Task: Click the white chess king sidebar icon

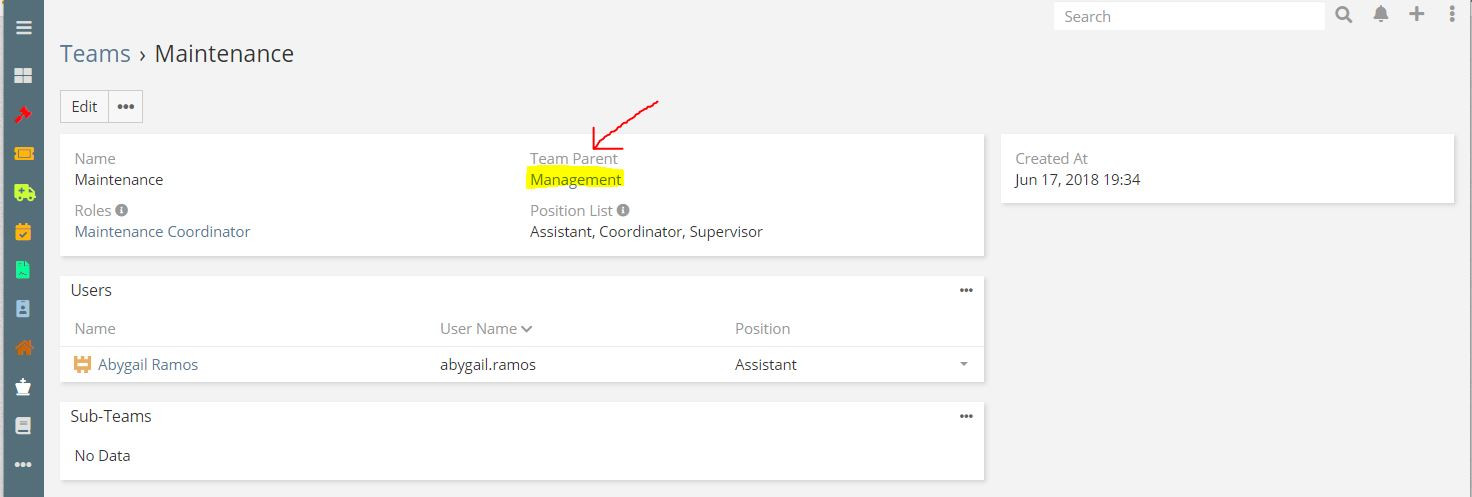Action: click(23, 387)
